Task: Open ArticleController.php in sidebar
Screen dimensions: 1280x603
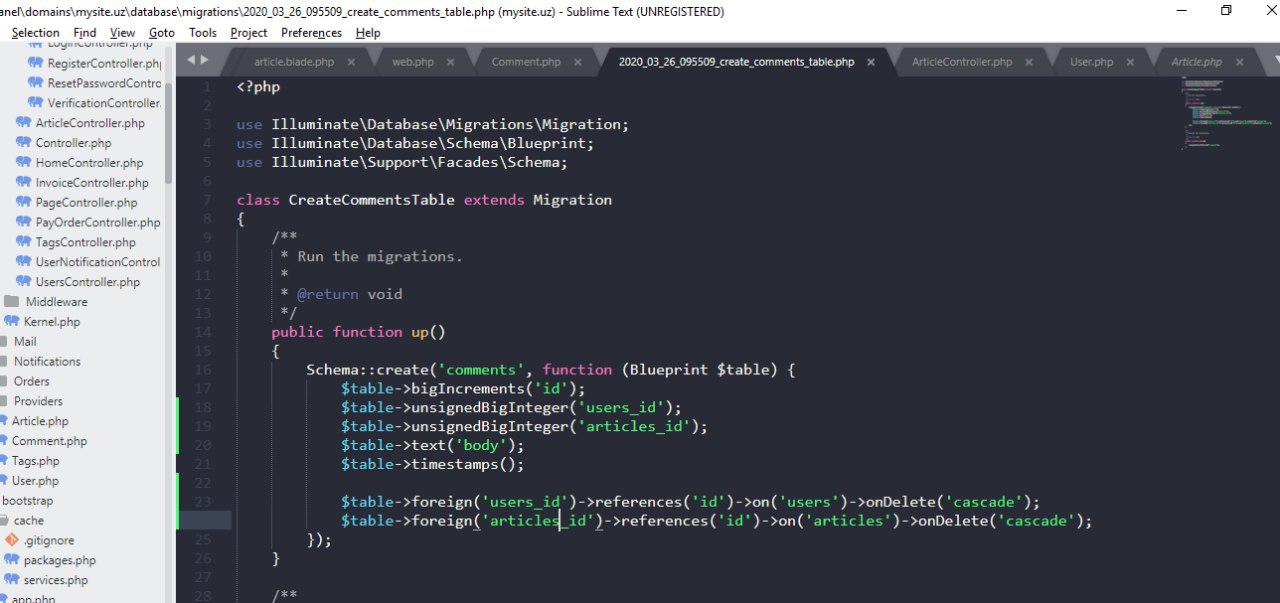Action: (90, 123)
